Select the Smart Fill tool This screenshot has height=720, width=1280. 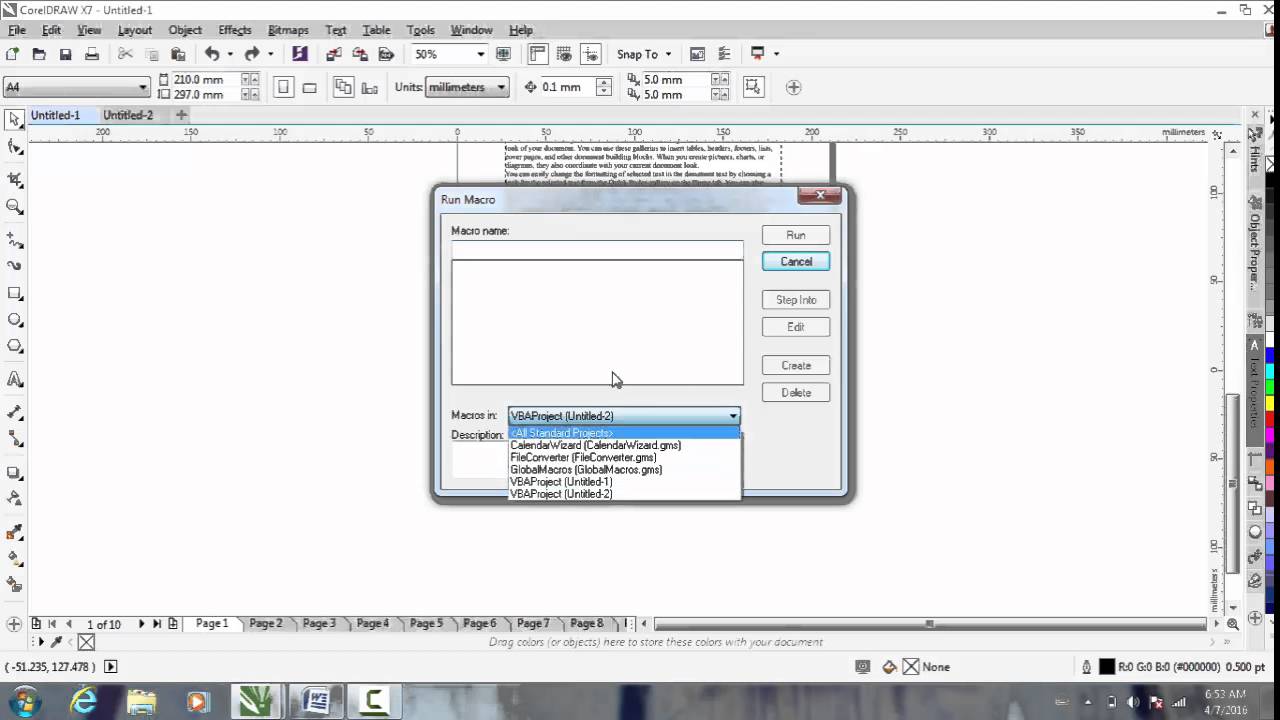(x=14, y=584)
